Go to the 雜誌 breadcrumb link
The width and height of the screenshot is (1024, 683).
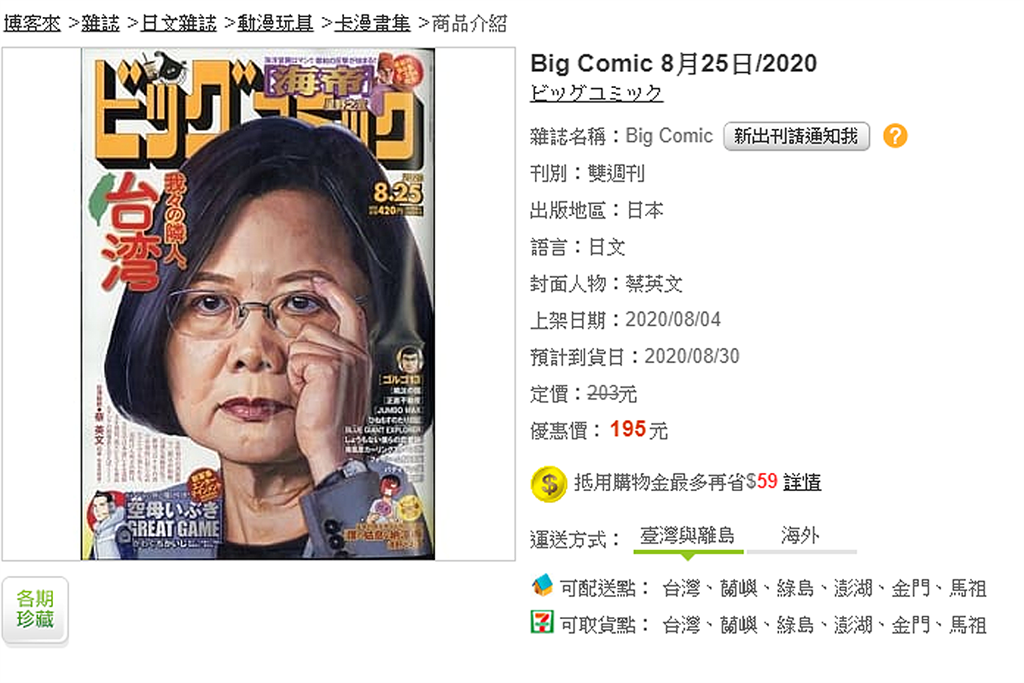(101, 24)
